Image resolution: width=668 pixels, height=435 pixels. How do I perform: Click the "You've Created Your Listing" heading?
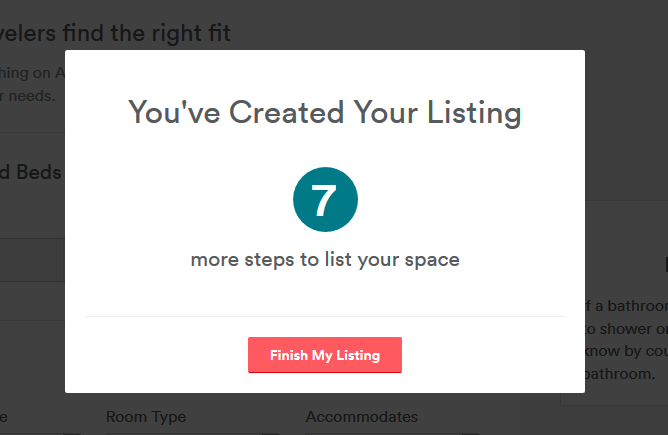pyautogui.click(x=325, y=112)
